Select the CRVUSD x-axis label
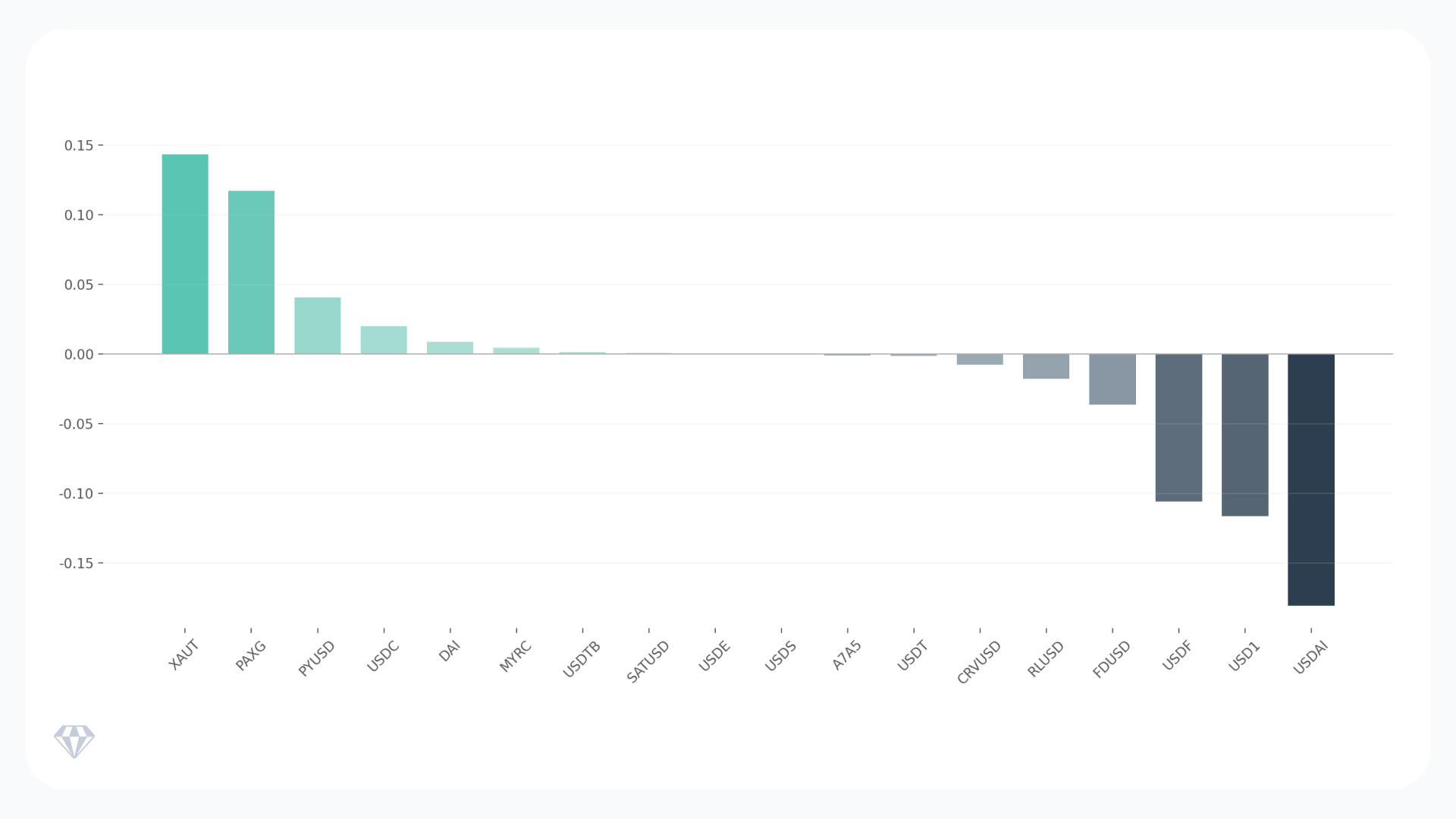Screen dimensions: 1456x819 point(979,662)
